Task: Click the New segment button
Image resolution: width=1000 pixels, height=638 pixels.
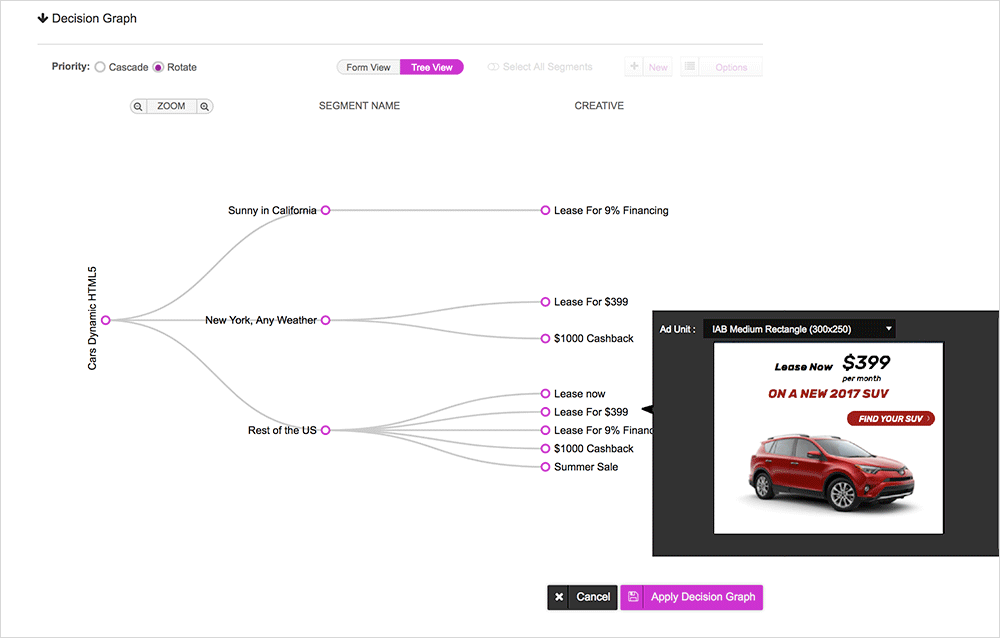Action: [x=647, y=67]
